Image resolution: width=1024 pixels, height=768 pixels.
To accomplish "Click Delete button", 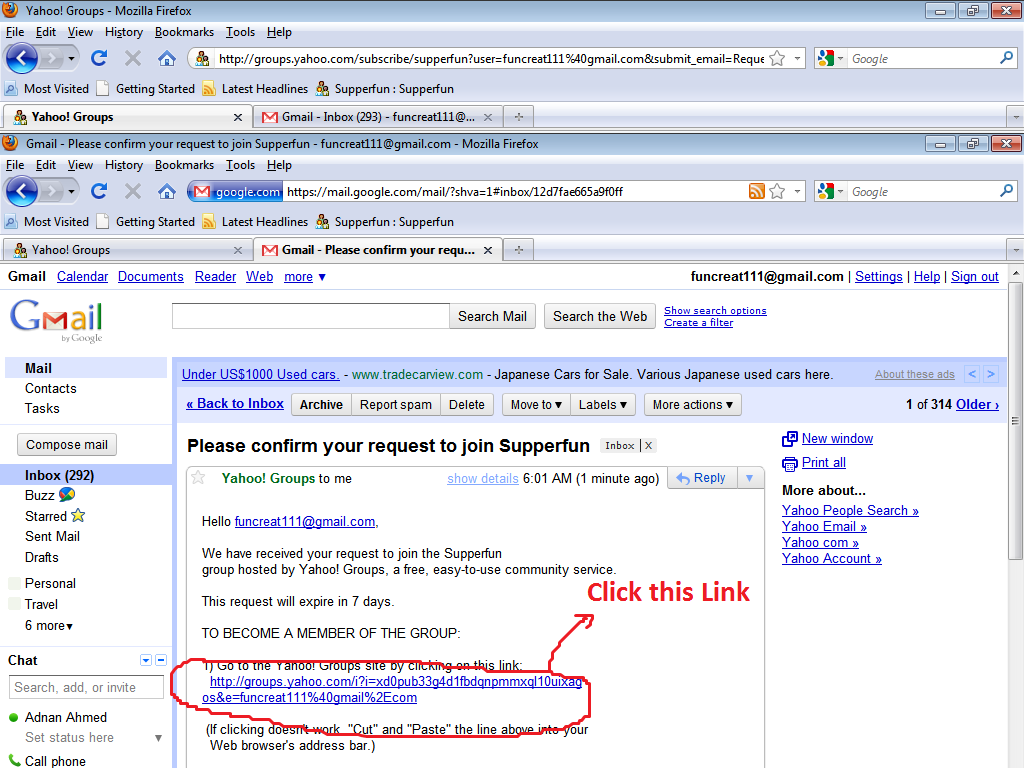I will pyautogui.click(x=467, y=404).
